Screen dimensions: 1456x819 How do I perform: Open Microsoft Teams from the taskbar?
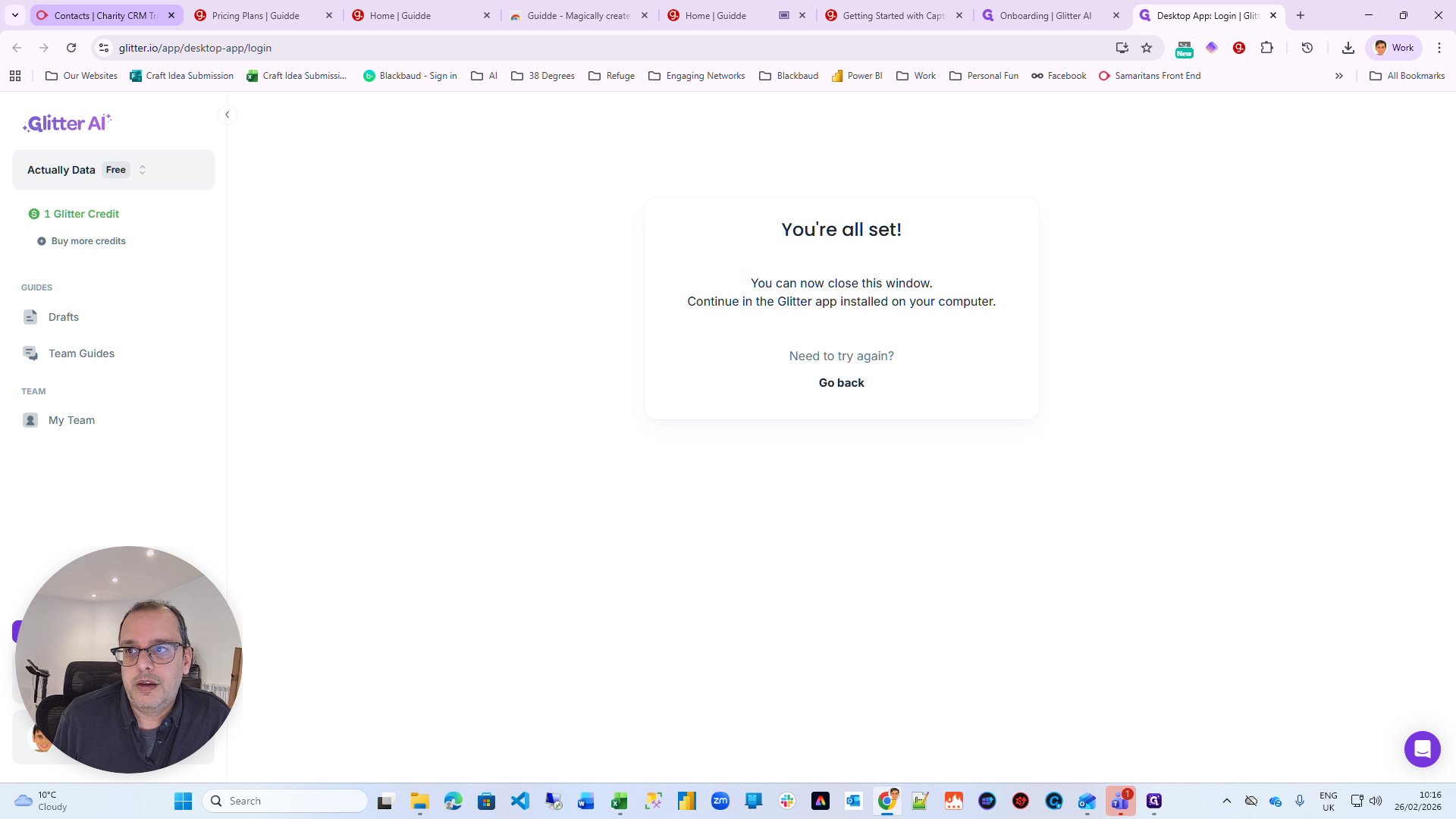click(1120, 801)
